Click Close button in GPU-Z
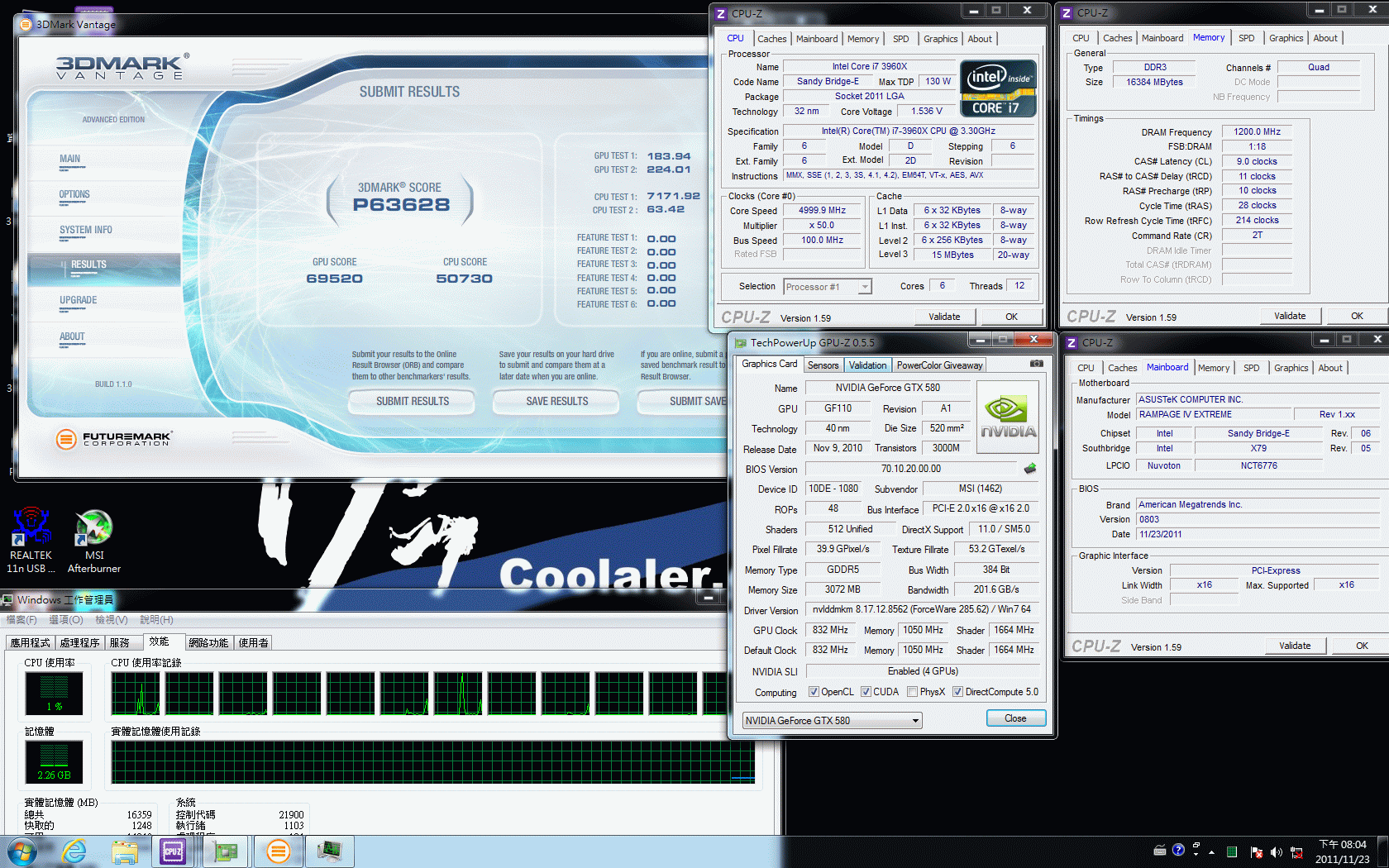This screenshot has width=1389, height=868. click(1015, 718)
